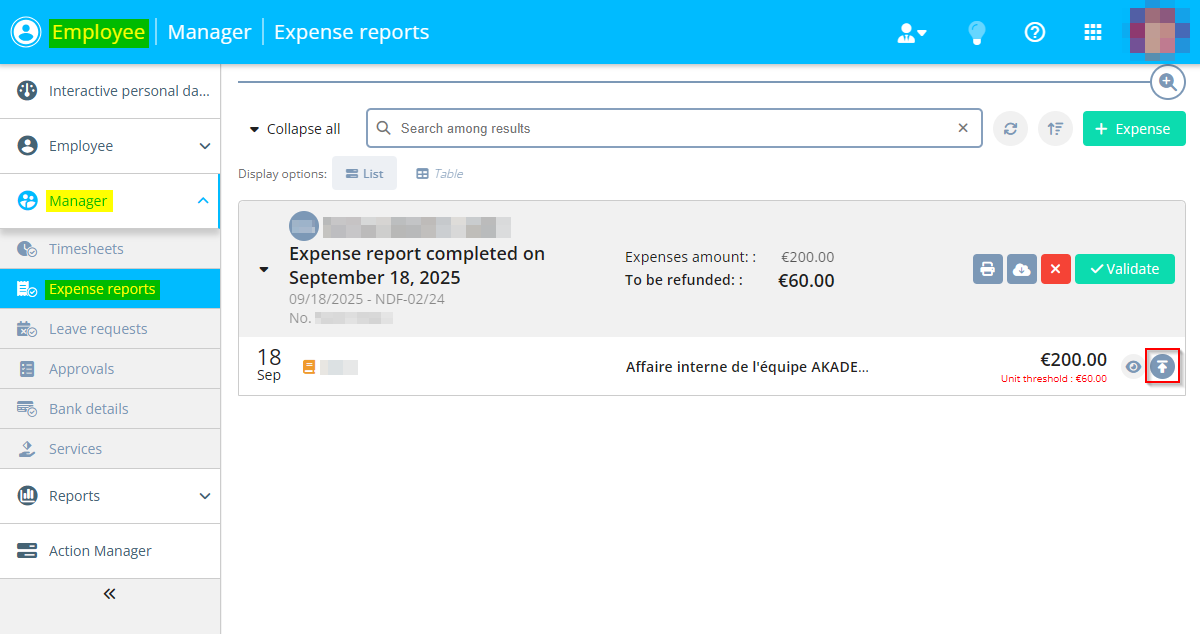Switch display to Table view

439,173
